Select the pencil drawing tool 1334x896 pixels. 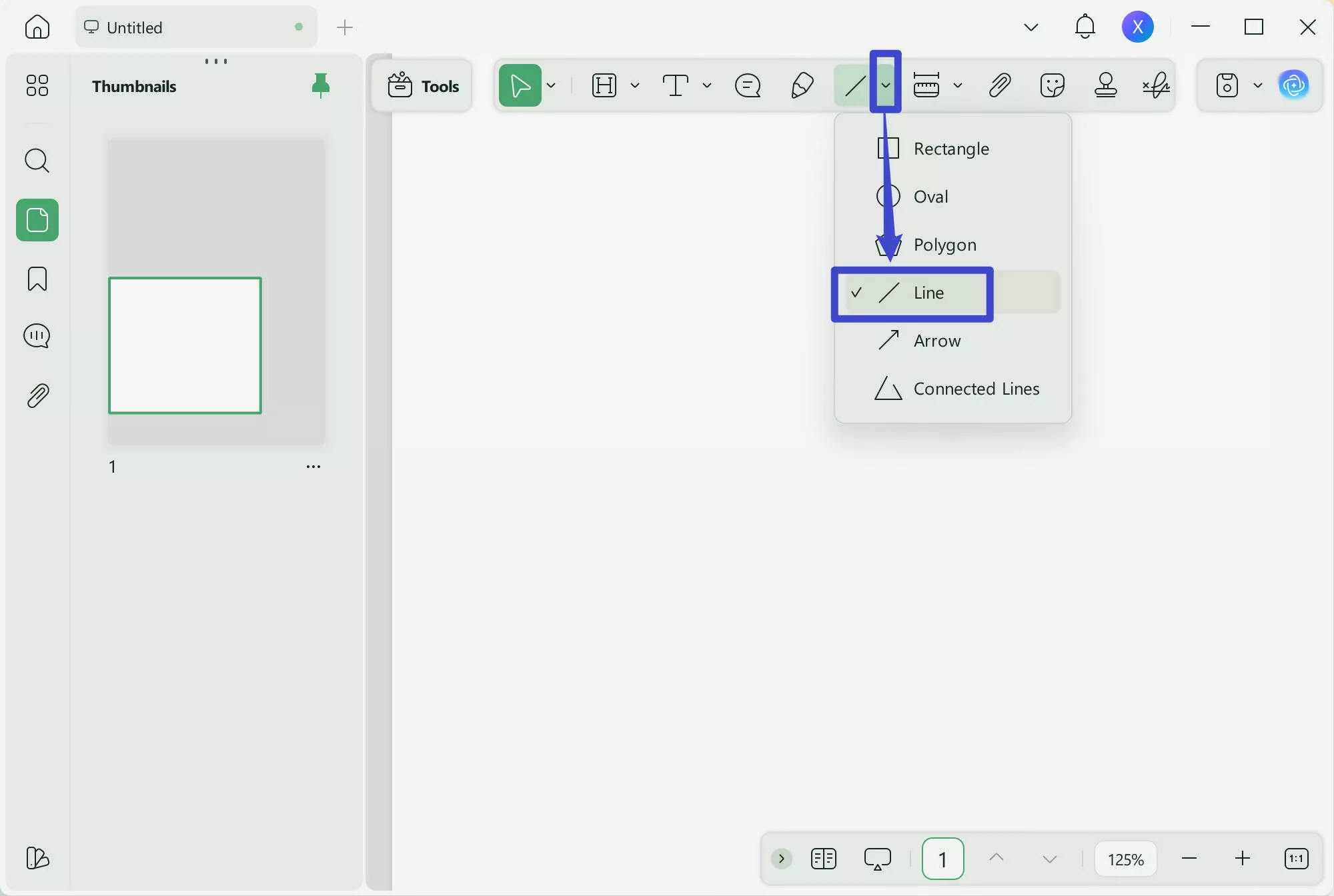click(x=802, y=85)
